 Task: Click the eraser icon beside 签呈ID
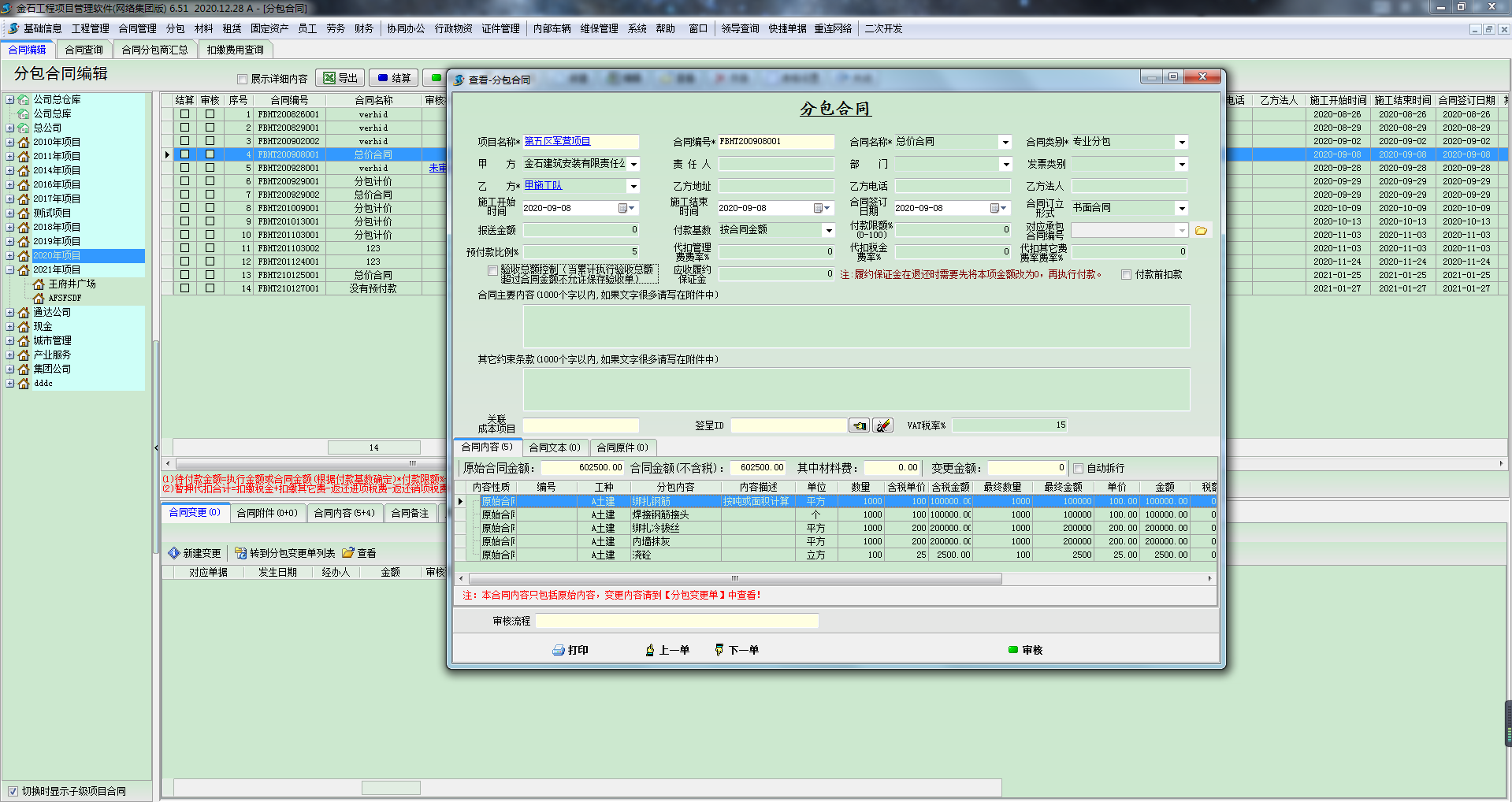[x=883, y=425]
